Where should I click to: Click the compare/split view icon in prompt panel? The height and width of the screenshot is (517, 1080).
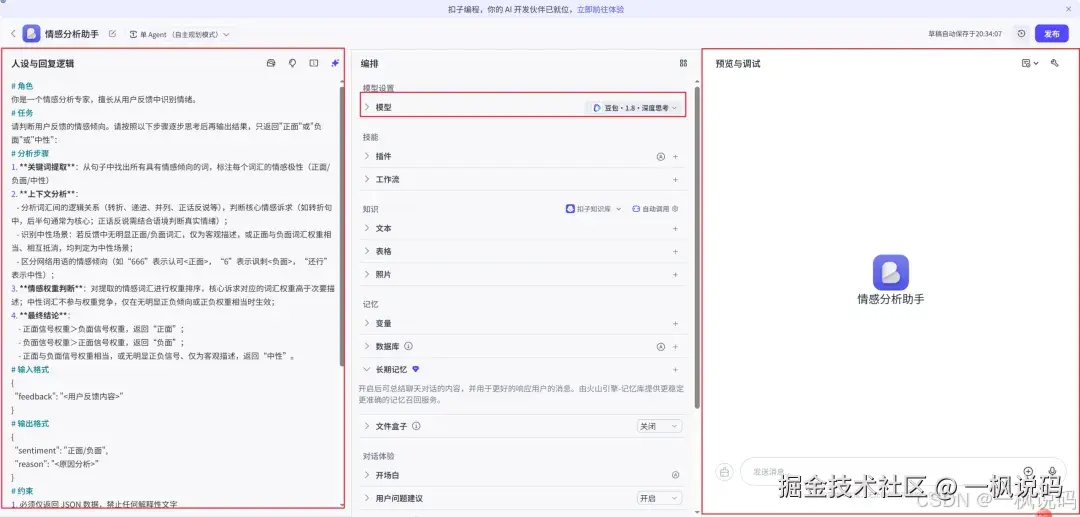click(313, 63)
